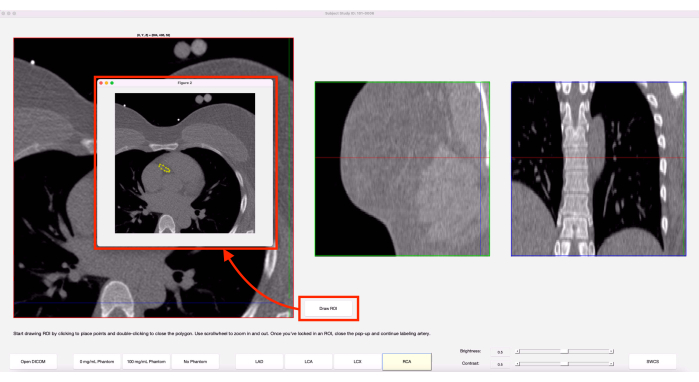The height and width of the screenshot is (382, 699).
Task: Adjust the Brightness slider handle
Action: [564, 351]
